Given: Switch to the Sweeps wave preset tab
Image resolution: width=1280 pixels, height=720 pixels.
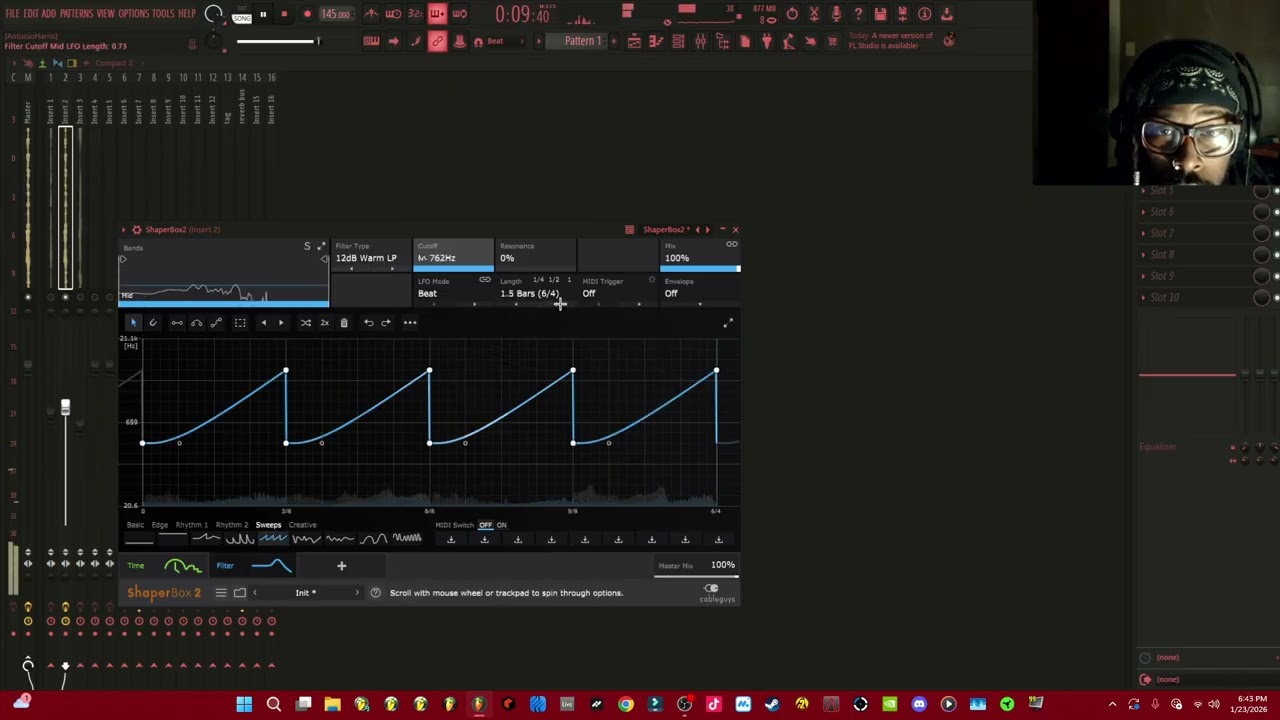Looking at the screenshot, I should click(x=268, y=525).
